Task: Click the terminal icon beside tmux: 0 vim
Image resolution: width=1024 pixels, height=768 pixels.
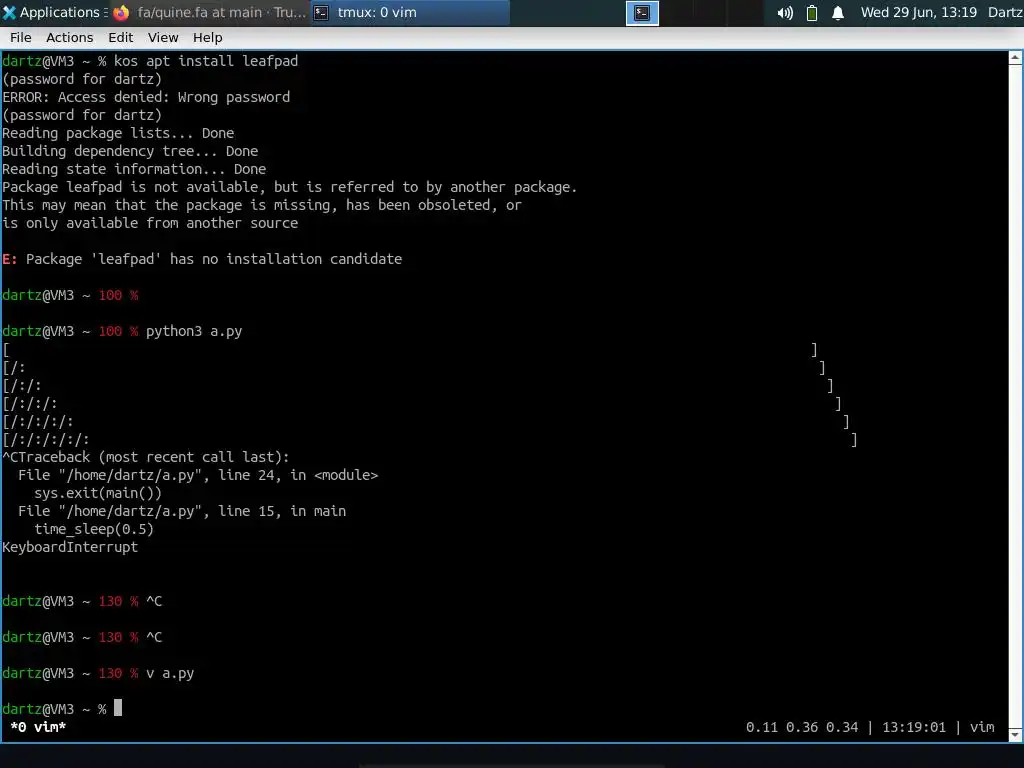Action: click(x=321, y=12)
